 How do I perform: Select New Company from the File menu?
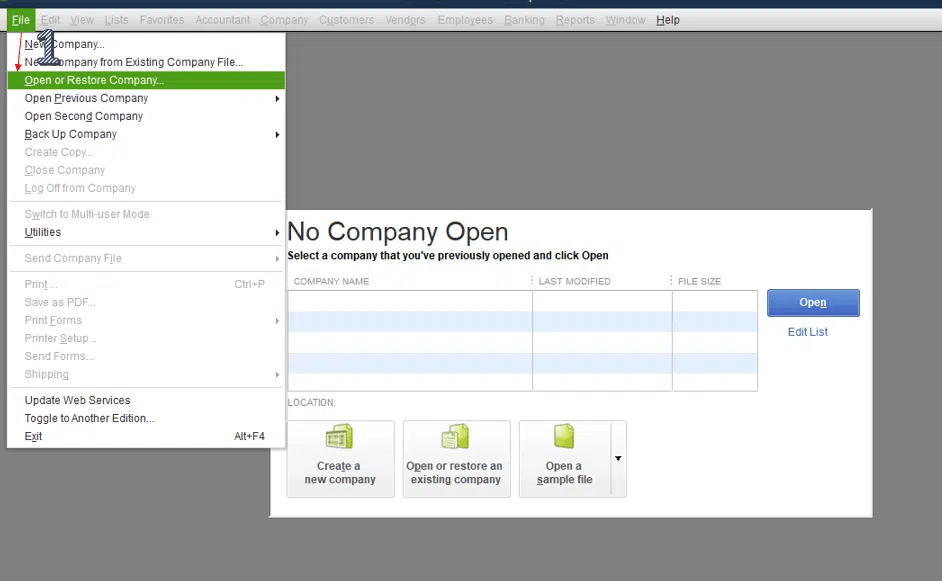tap(64, 43)
